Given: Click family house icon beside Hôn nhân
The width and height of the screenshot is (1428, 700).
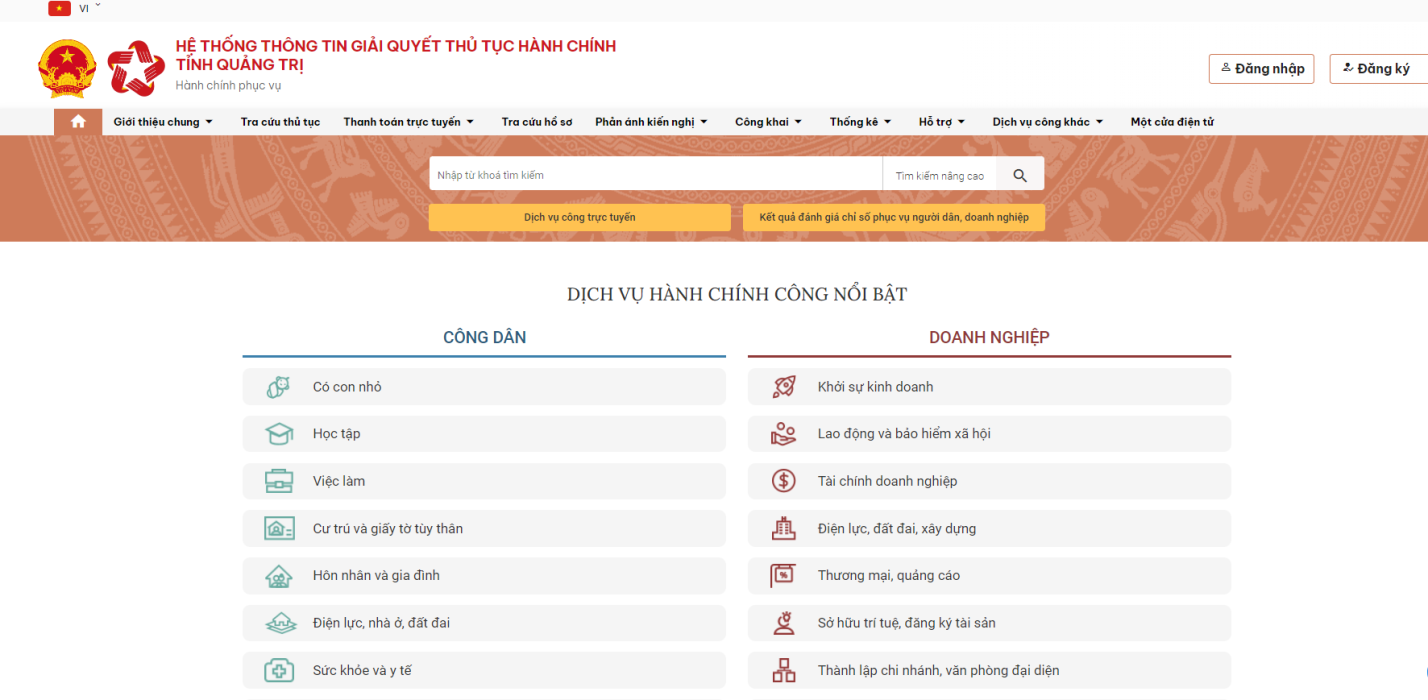Looking at the screenshot, I should [279, 576].
